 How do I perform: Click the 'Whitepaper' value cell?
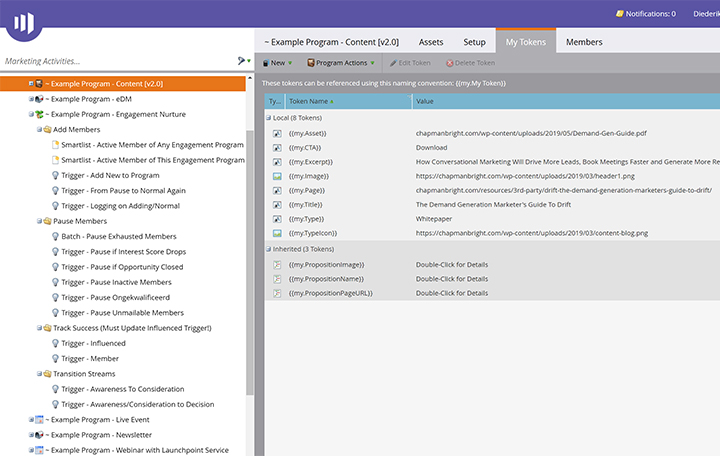click(434, 219)
